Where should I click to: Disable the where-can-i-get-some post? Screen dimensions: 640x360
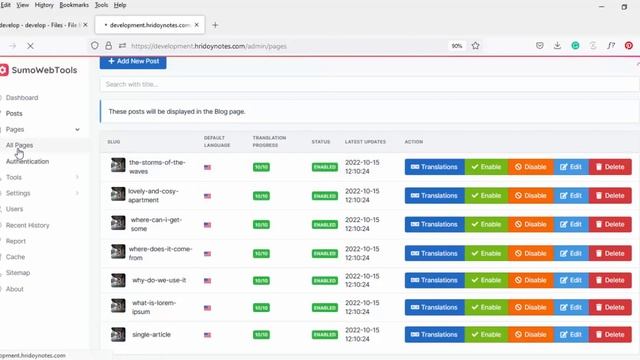pos(531,224)
